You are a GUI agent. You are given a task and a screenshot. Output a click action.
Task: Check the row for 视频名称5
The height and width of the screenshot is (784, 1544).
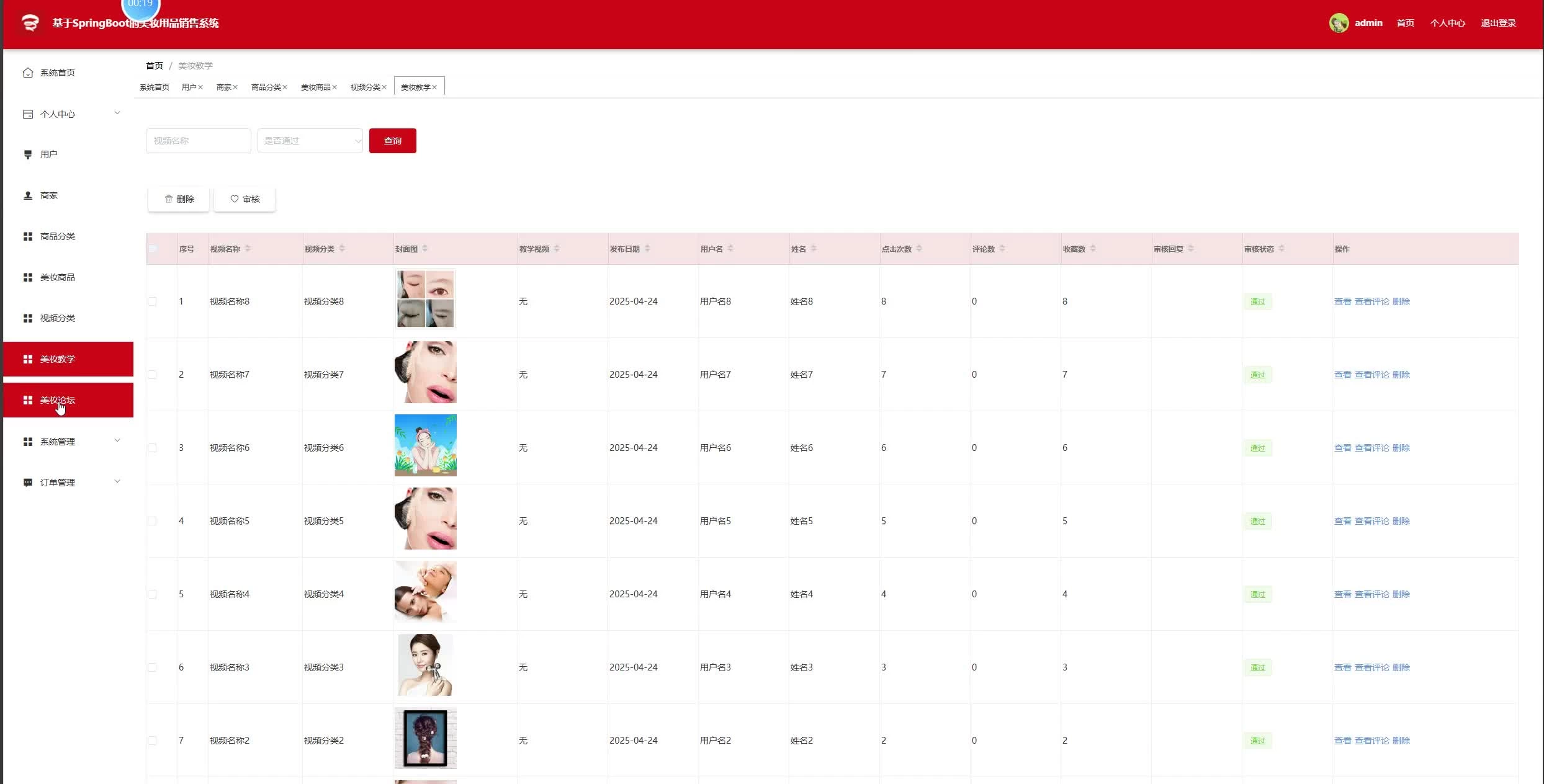tap(152, 521)
